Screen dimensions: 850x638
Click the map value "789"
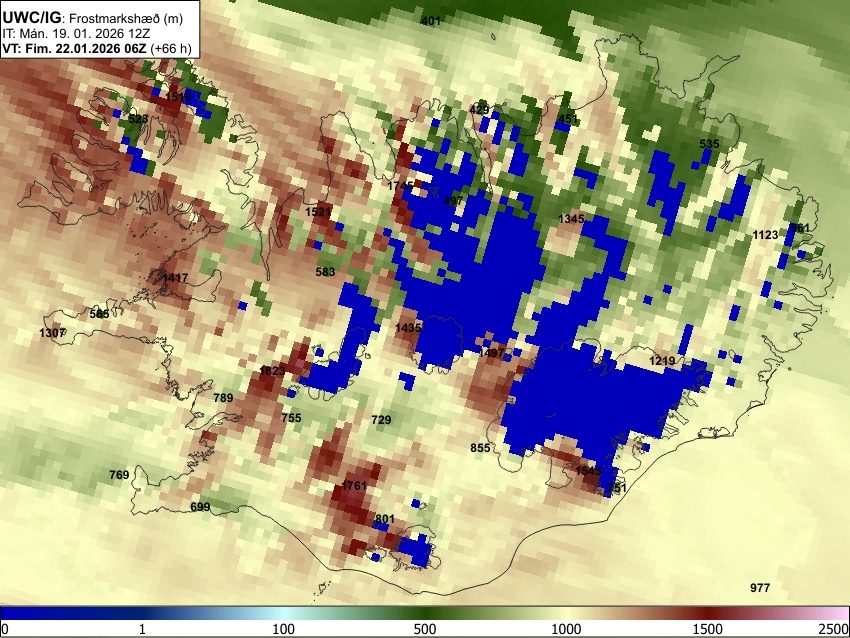223,398
